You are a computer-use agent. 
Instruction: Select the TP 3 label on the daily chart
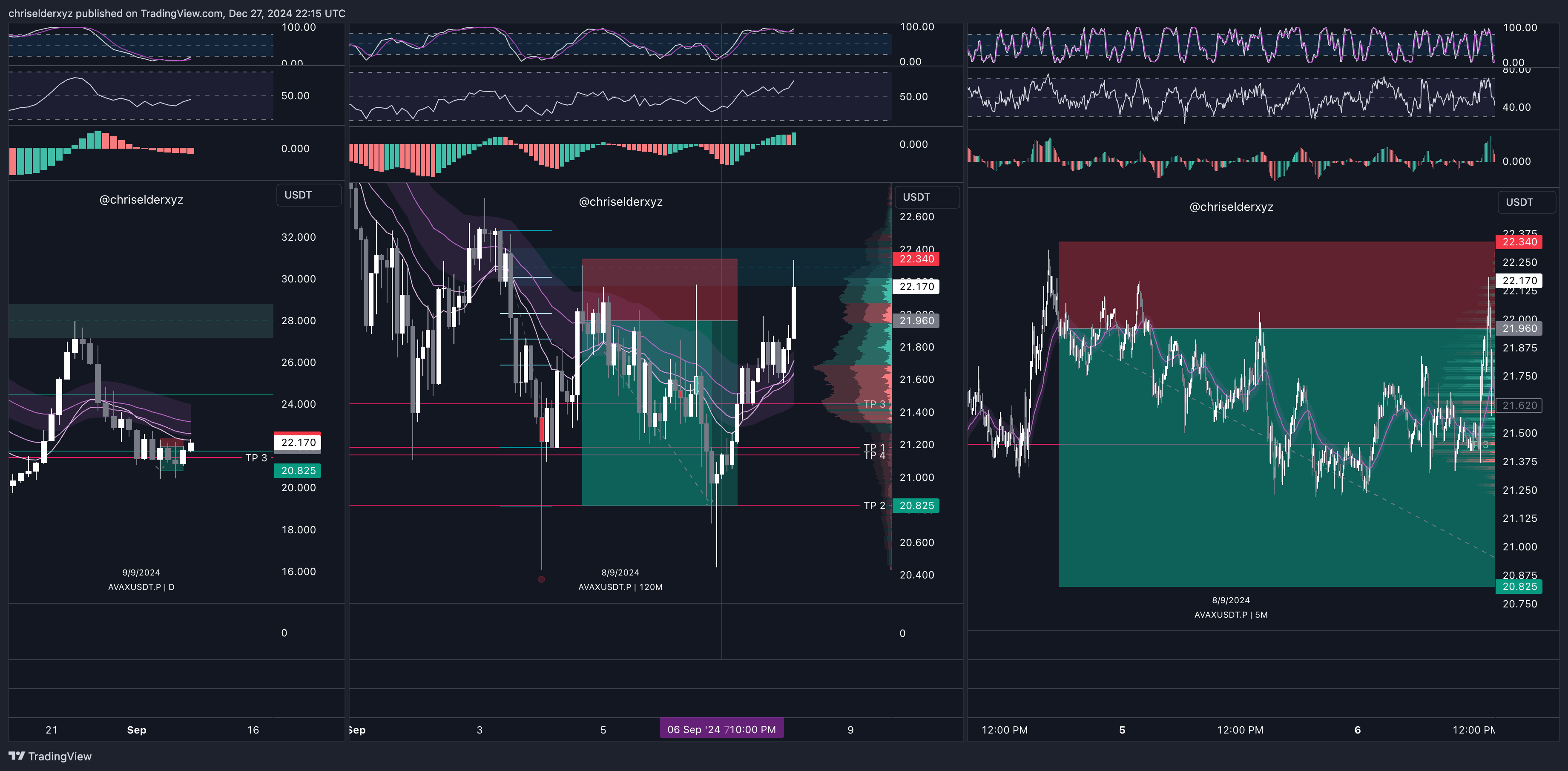click(256, 457)
